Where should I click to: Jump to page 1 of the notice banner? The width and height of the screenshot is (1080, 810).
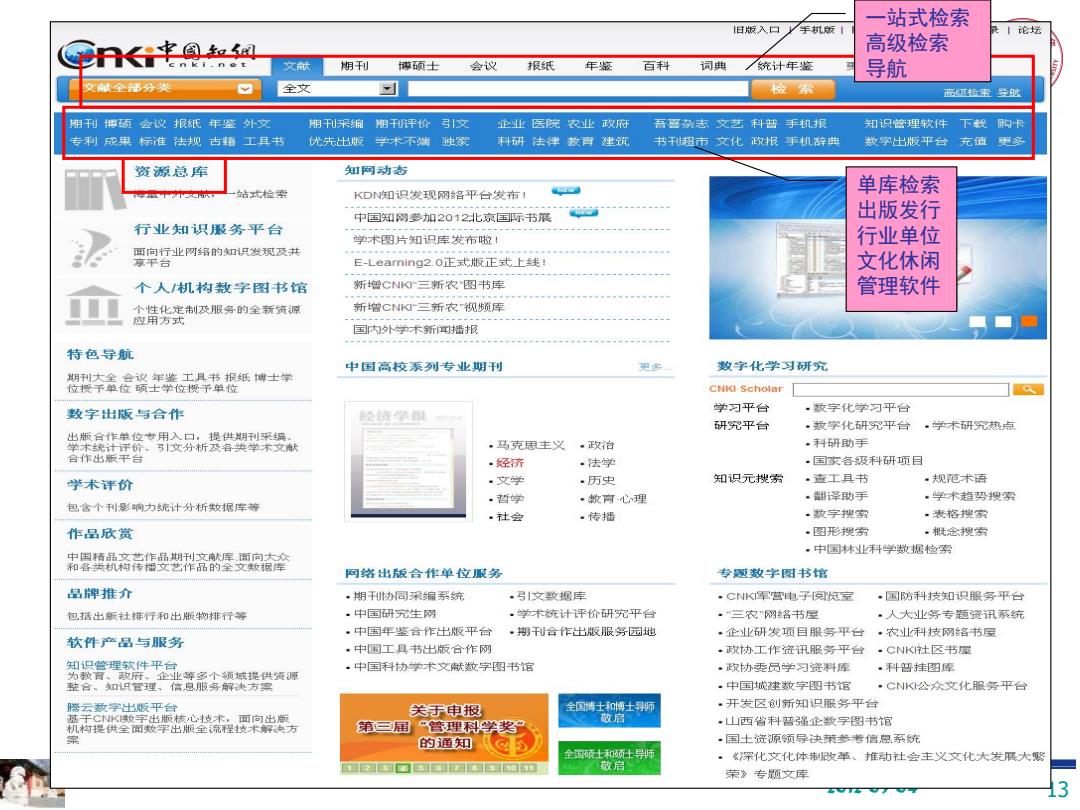click(x=349, y=768)
